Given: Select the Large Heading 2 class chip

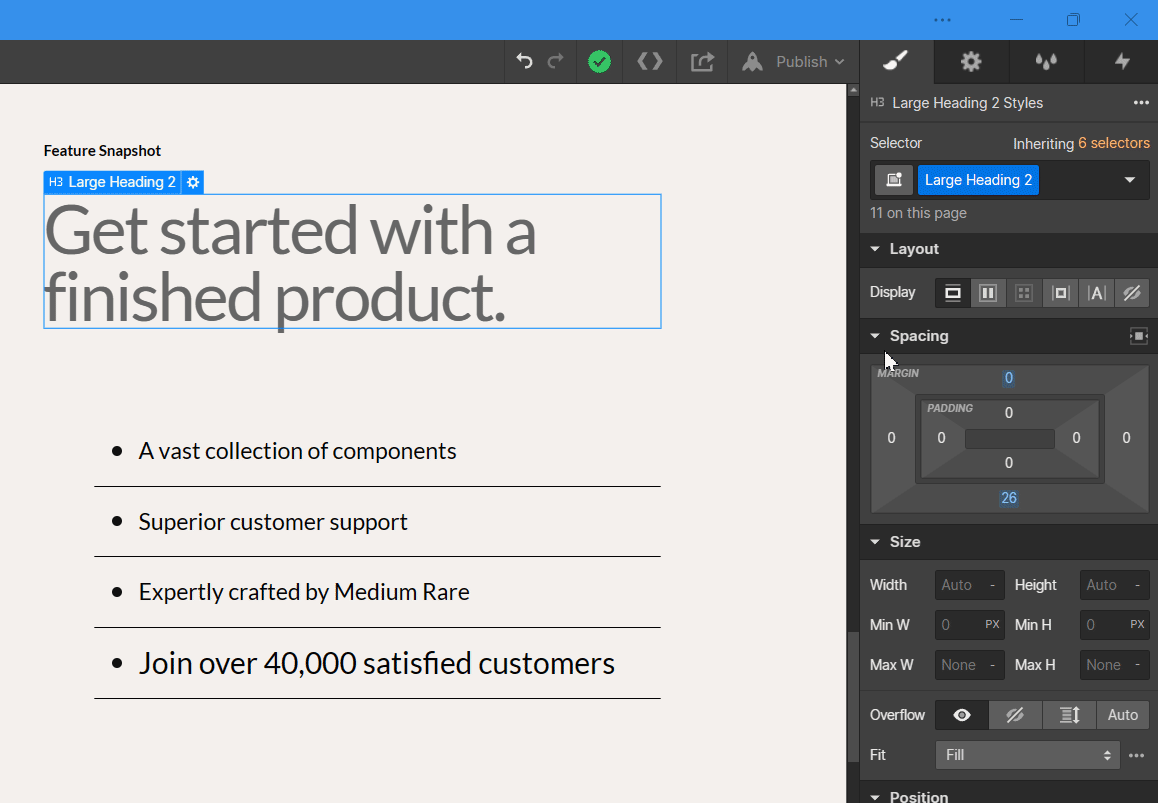Looking at the screenshot, I should pyautogui.click(x=978, y=180).
